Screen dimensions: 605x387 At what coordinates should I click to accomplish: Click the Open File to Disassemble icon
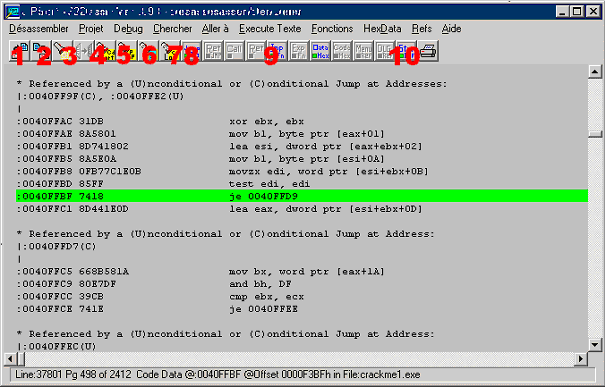coord(19,51)
